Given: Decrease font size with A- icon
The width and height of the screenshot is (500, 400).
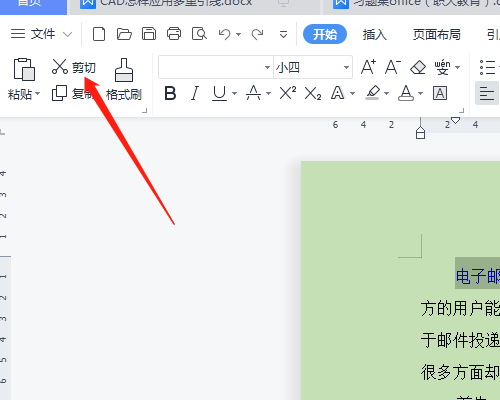Looking at the screenshot, I should coord(393,67).
